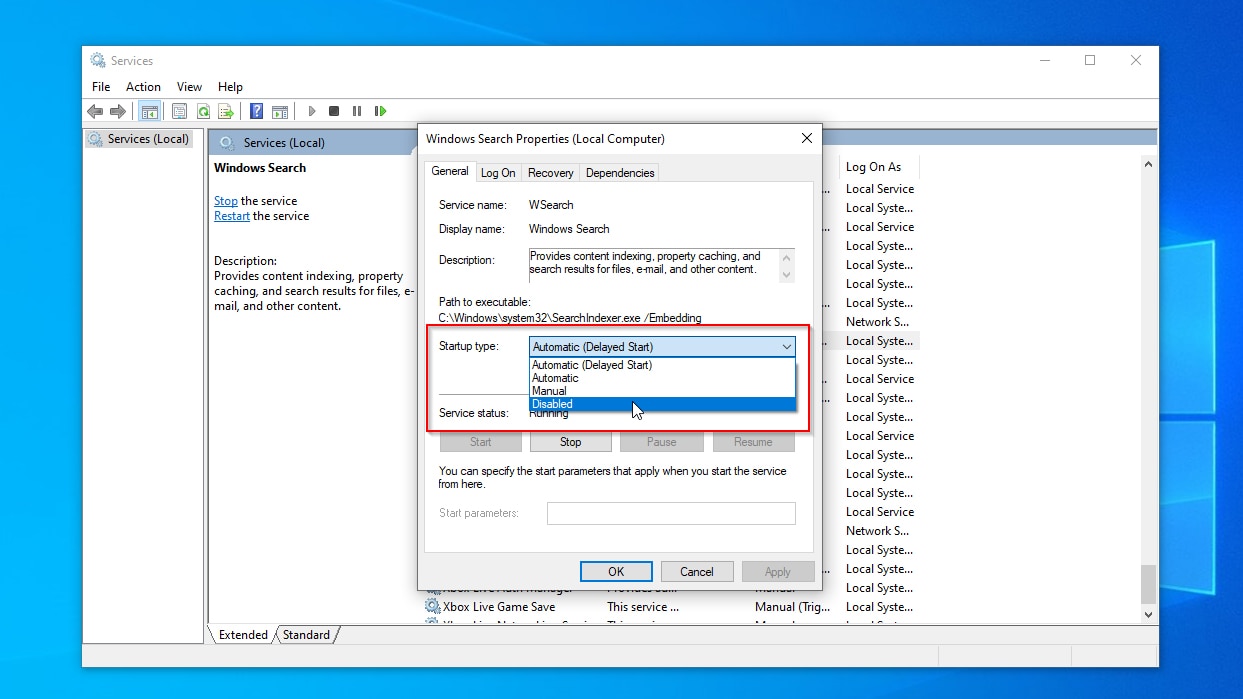Click the Windows Search heading in left pane
The image size is (1243, 699).
(x=260, y=168)
